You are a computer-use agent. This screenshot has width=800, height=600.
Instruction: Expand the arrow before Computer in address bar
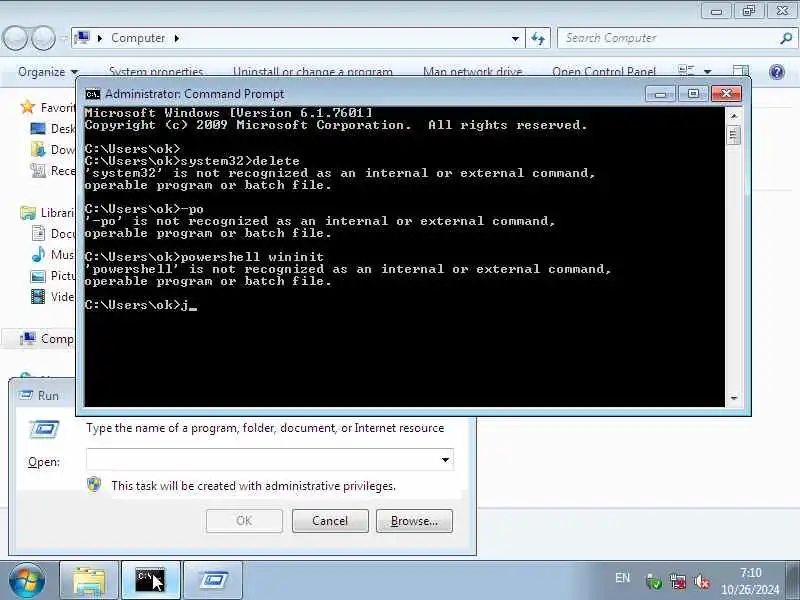[99, 38]
